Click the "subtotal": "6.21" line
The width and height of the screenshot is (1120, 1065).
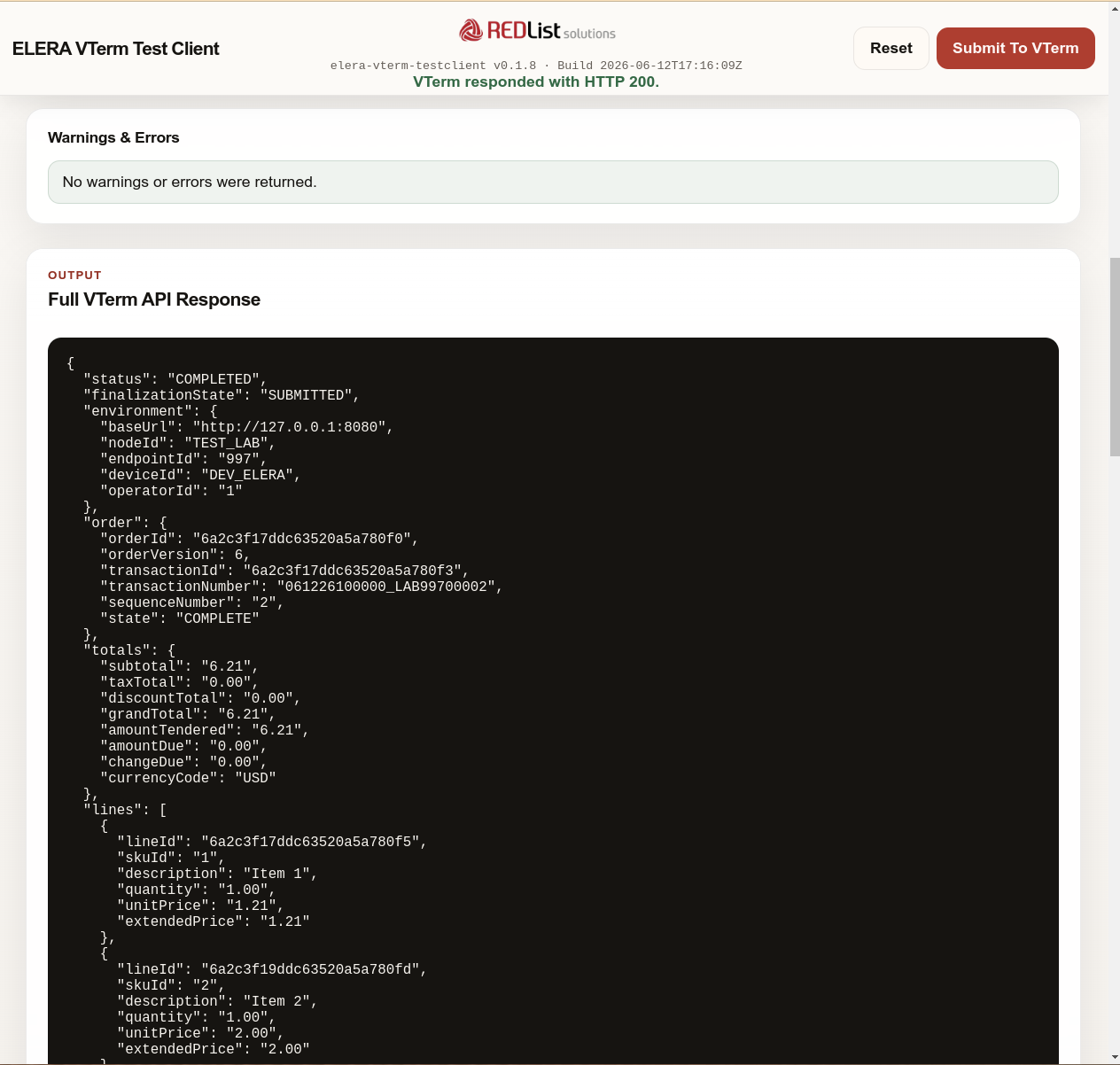point(180,666)
